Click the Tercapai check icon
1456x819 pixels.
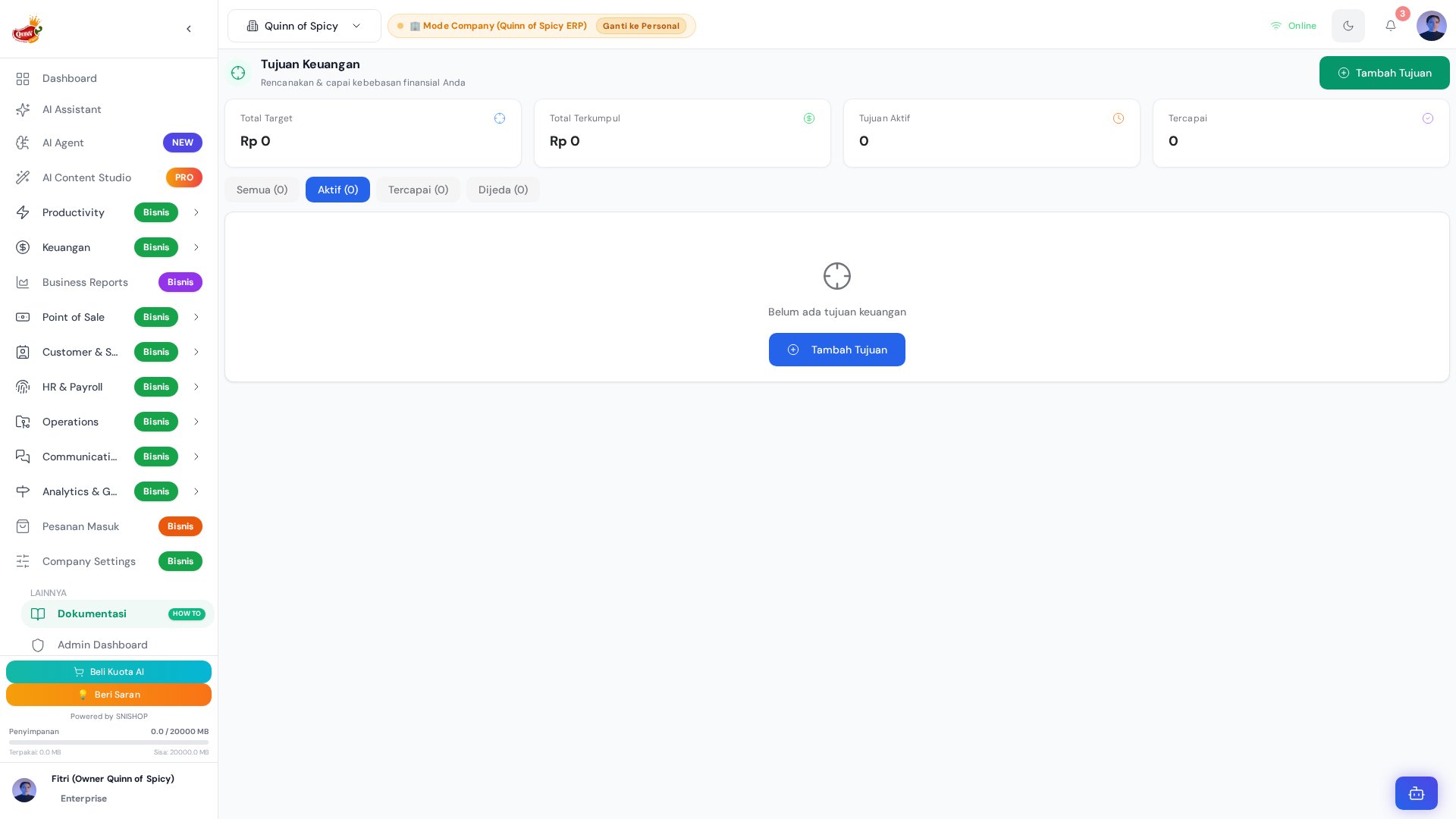point(1428,118)
